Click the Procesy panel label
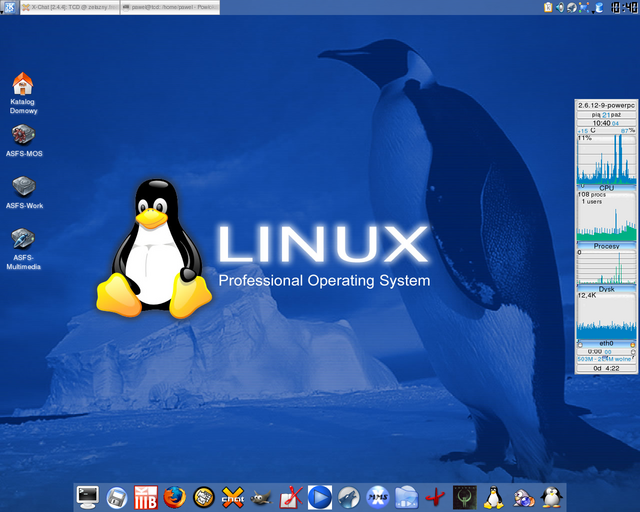Viewport: 640px width, 512px height. pos(606,246)
